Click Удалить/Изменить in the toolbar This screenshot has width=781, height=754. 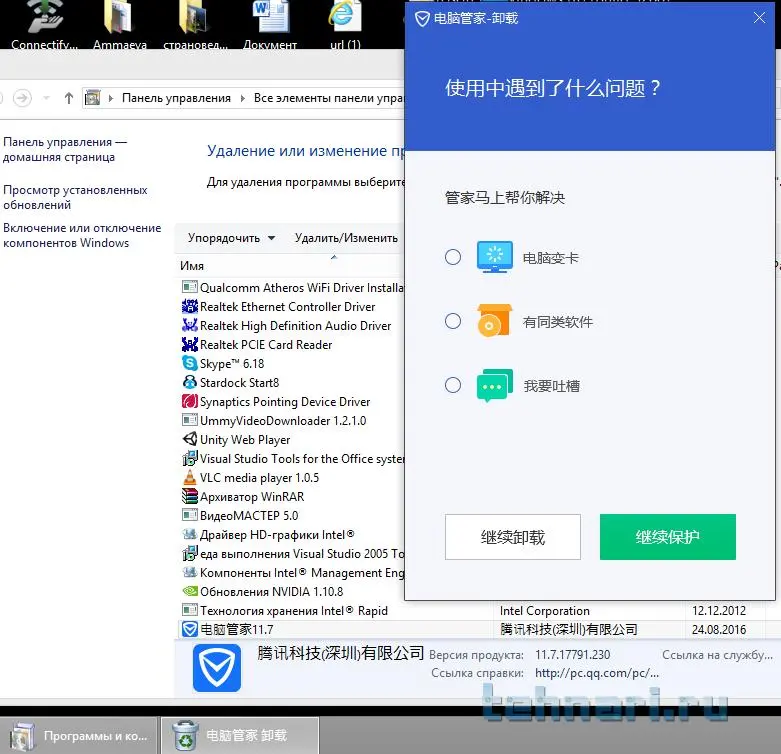(x=346, y=238)
